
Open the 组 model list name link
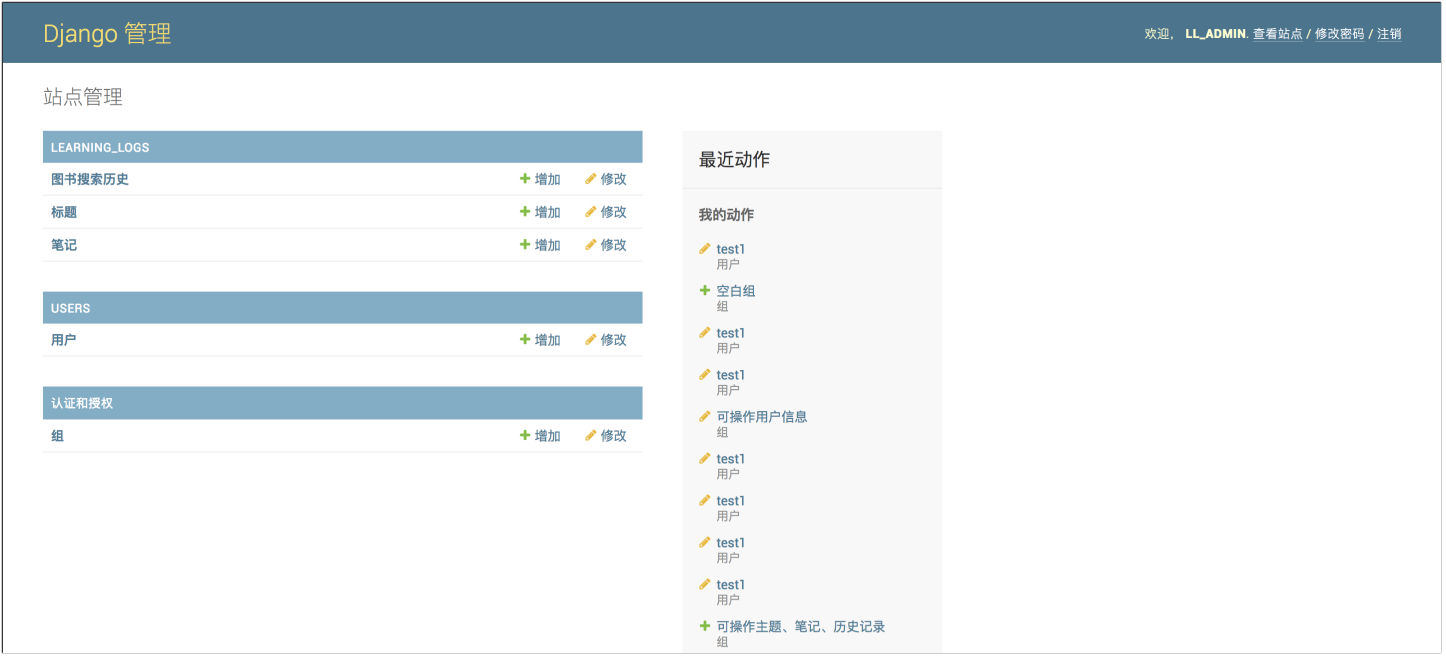tap(57, 436)
